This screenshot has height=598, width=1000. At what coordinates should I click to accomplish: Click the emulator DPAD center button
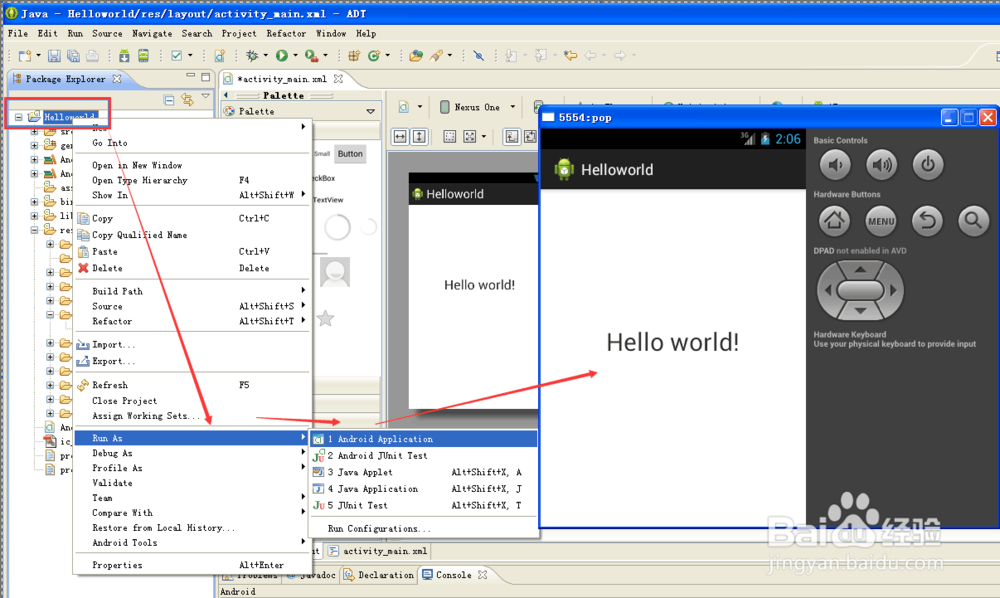point(860,290)
